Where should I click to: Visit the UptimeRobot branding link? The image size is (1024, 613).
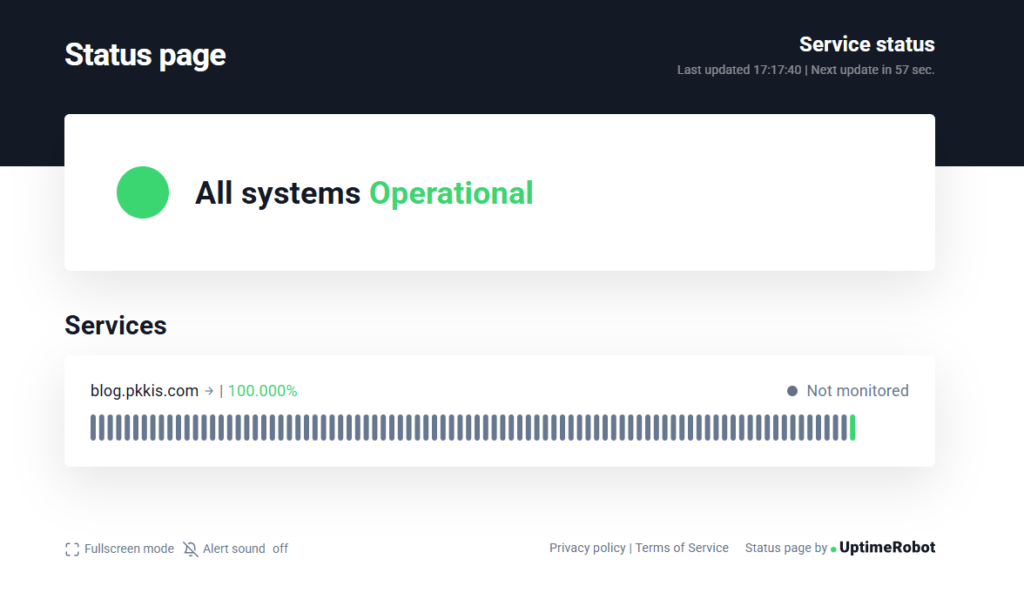pos(887,548)
